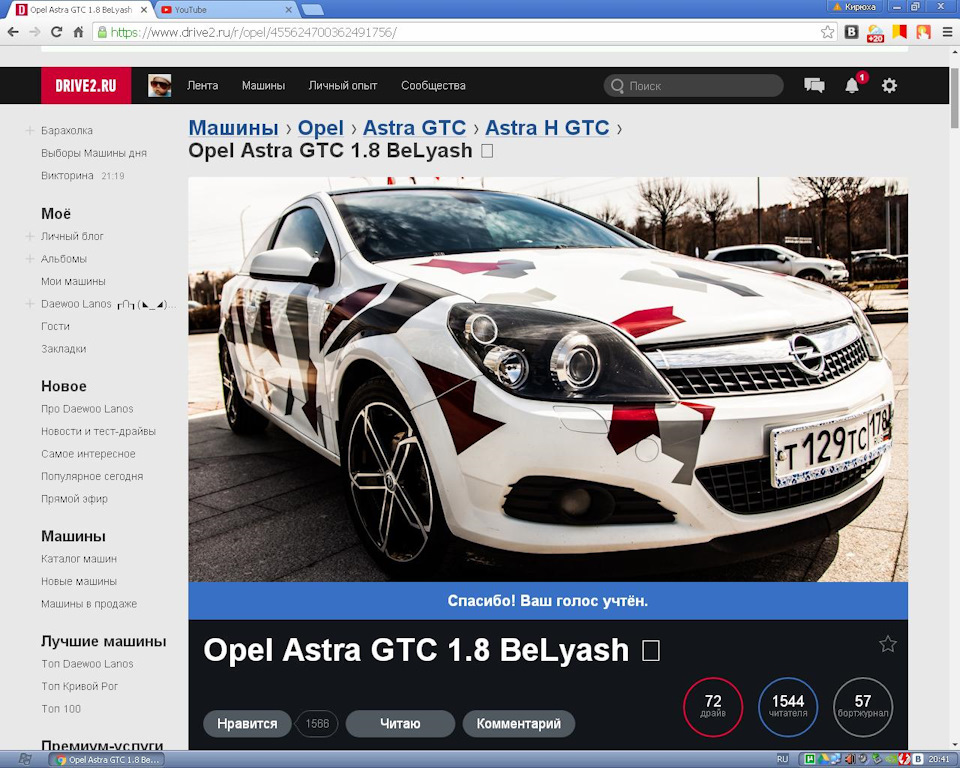Click the 1588 likes counter

pyautogui.click(x=317, y=724)
